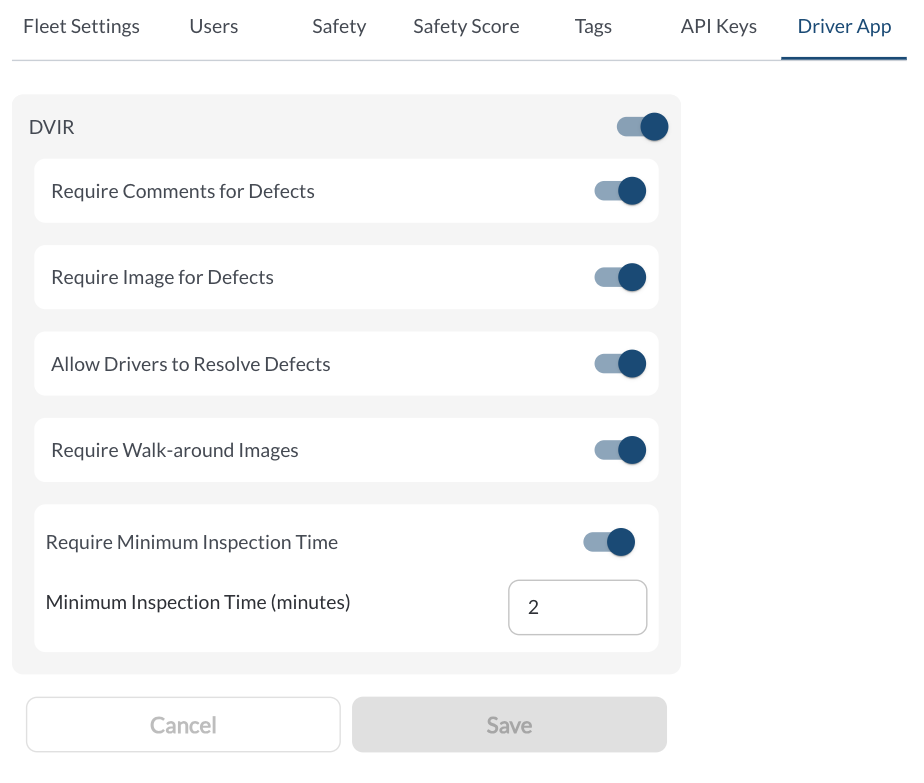Click the DVIR section heading text
The width and height of the screenshot is (924, 783).
coord(52,127)
